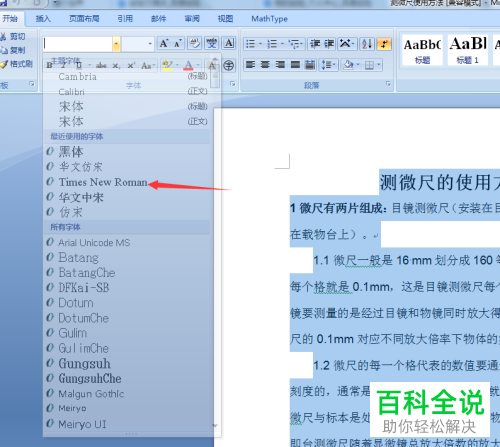Toggle Align Right
This screenshot has width=500, height=447.
click(x=280, y=65)
